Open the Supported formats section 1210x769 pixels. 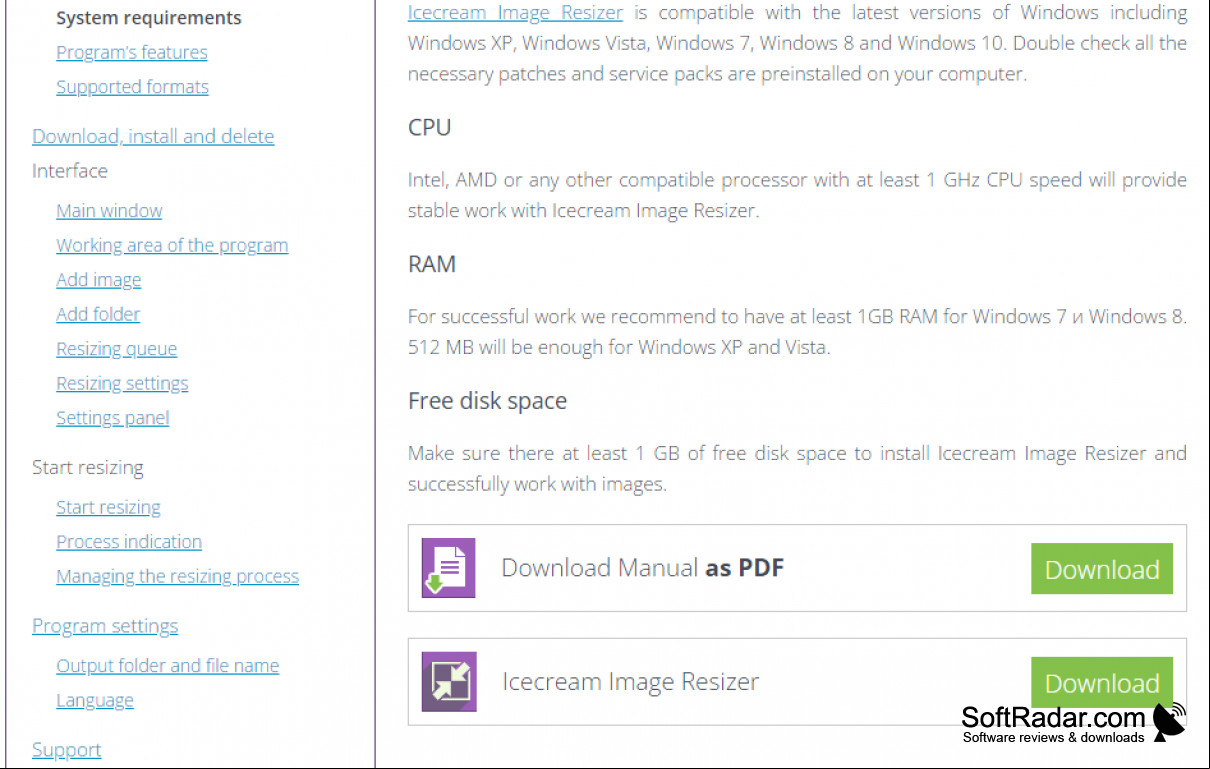132,87
